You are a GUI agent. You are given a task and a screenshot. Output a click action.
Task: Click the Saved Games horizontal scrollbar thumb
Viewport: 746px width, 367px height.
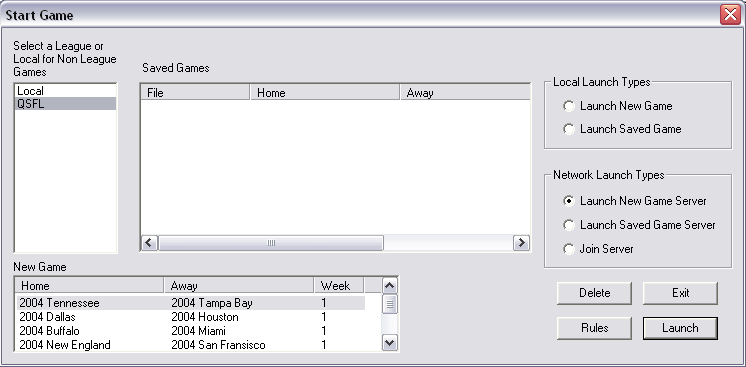pos(271,243)
